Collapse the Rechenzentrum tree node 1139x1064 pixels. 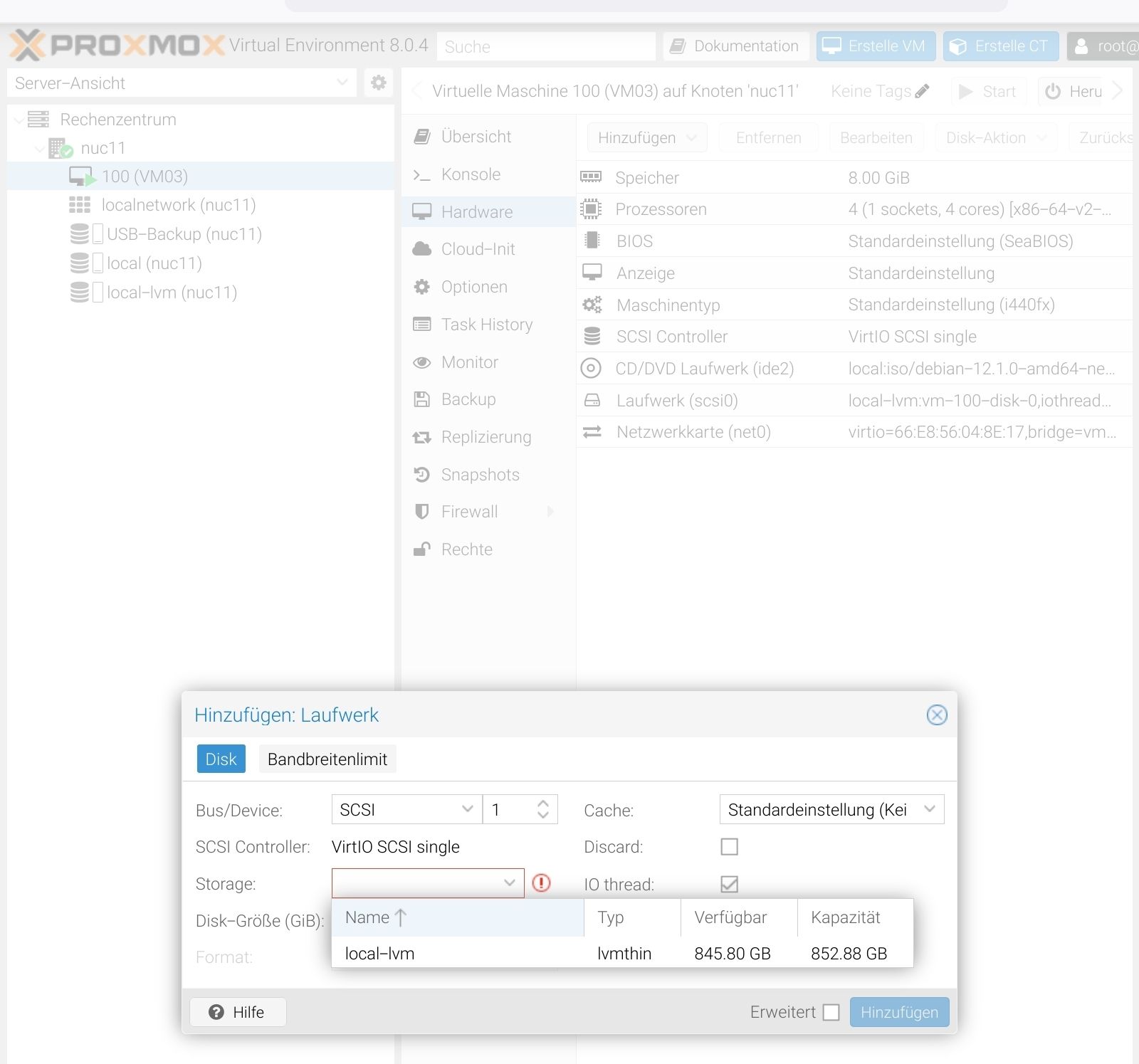pyautogui.click(x=18, y=120)
